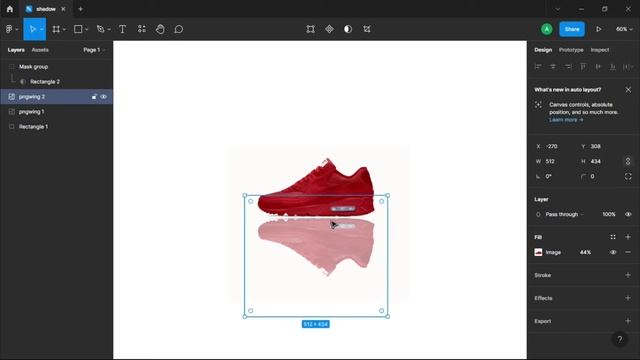
Task: Select the Frame tool
Action: [56, 29]
